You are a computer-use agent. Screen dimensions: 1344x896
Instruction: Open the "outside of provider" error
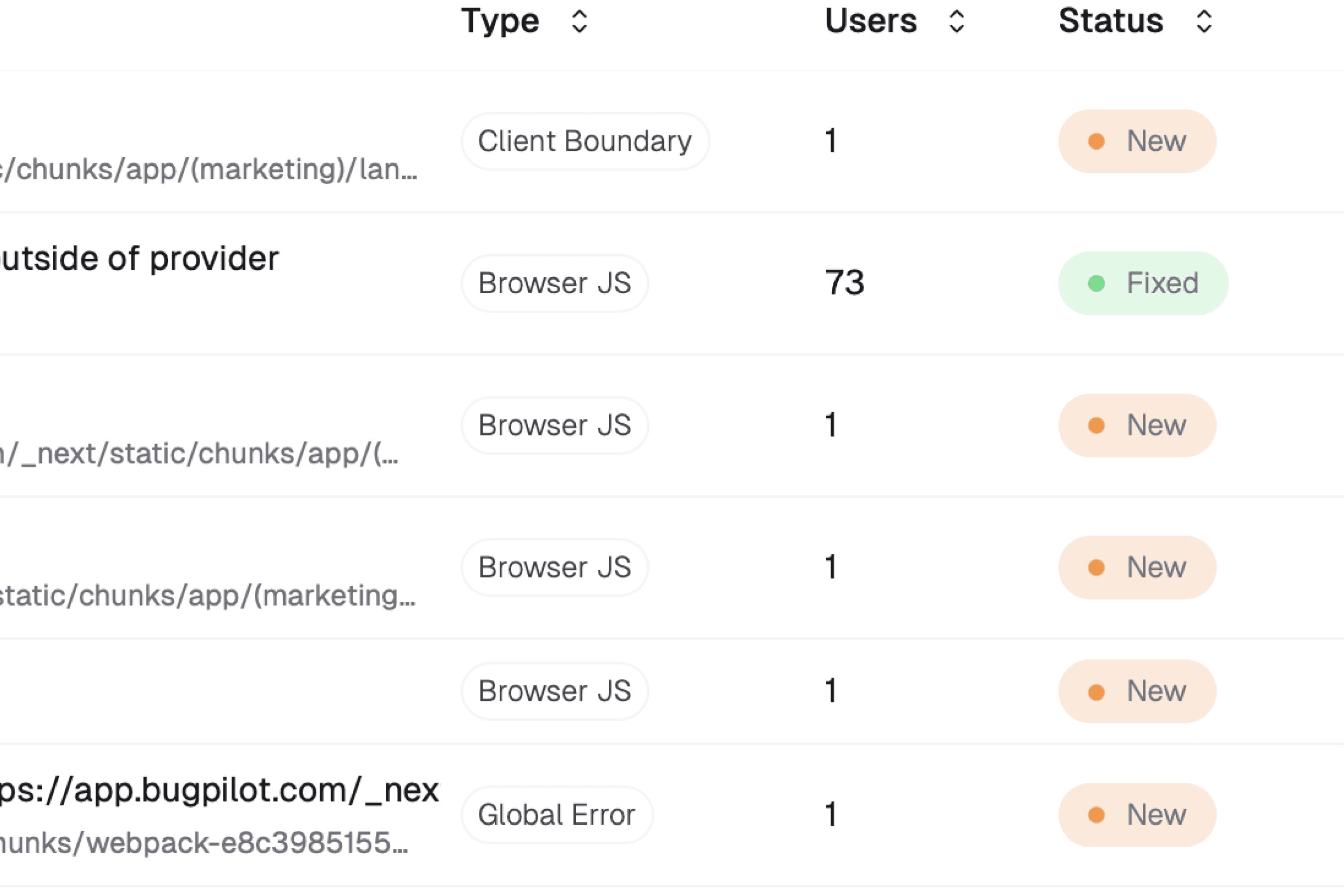pyautogui.click(x=139, y=259)
